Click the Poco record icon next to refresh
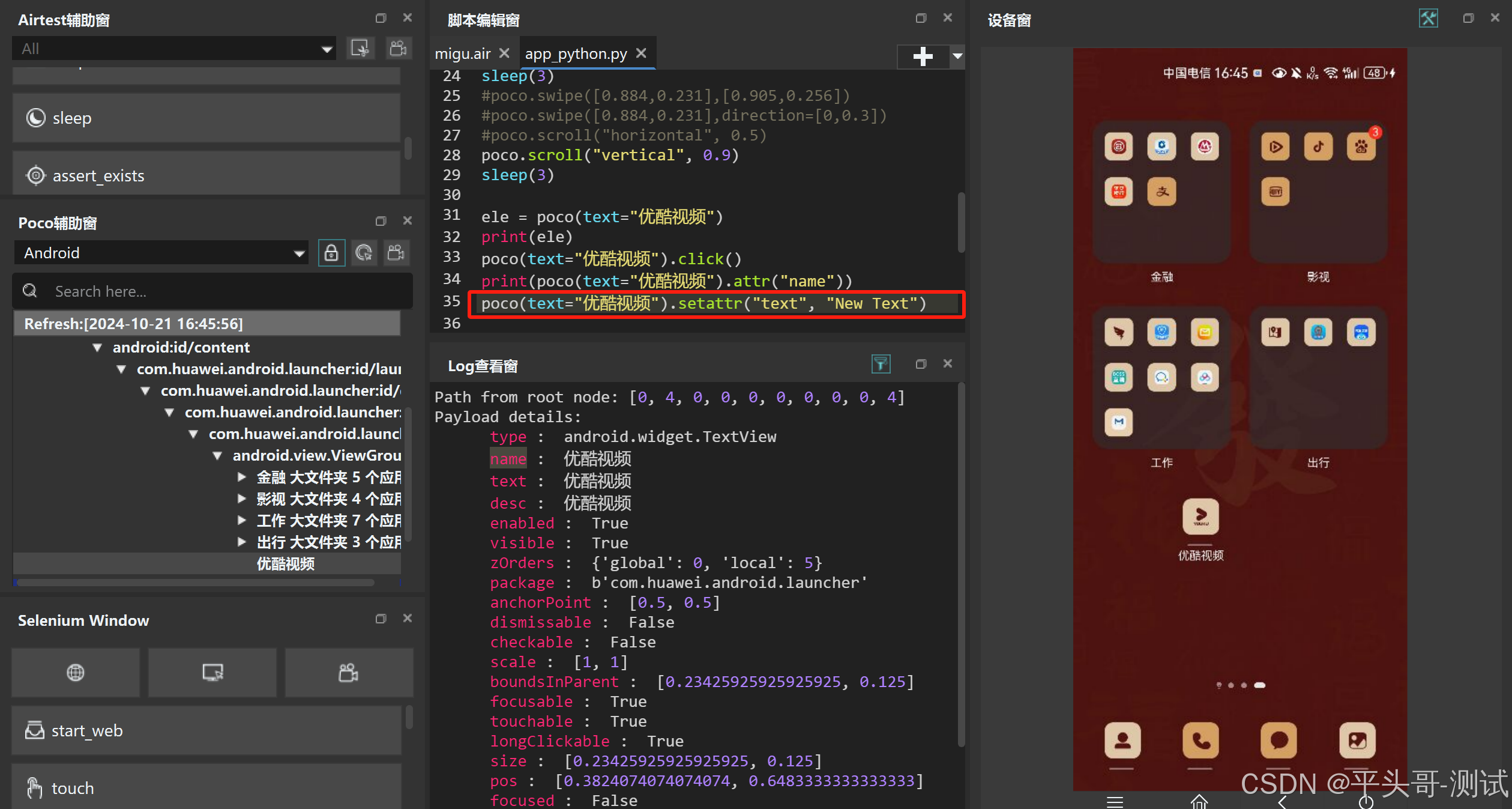Viewport: 1512px width, 809px height. [x=396, y=253]
